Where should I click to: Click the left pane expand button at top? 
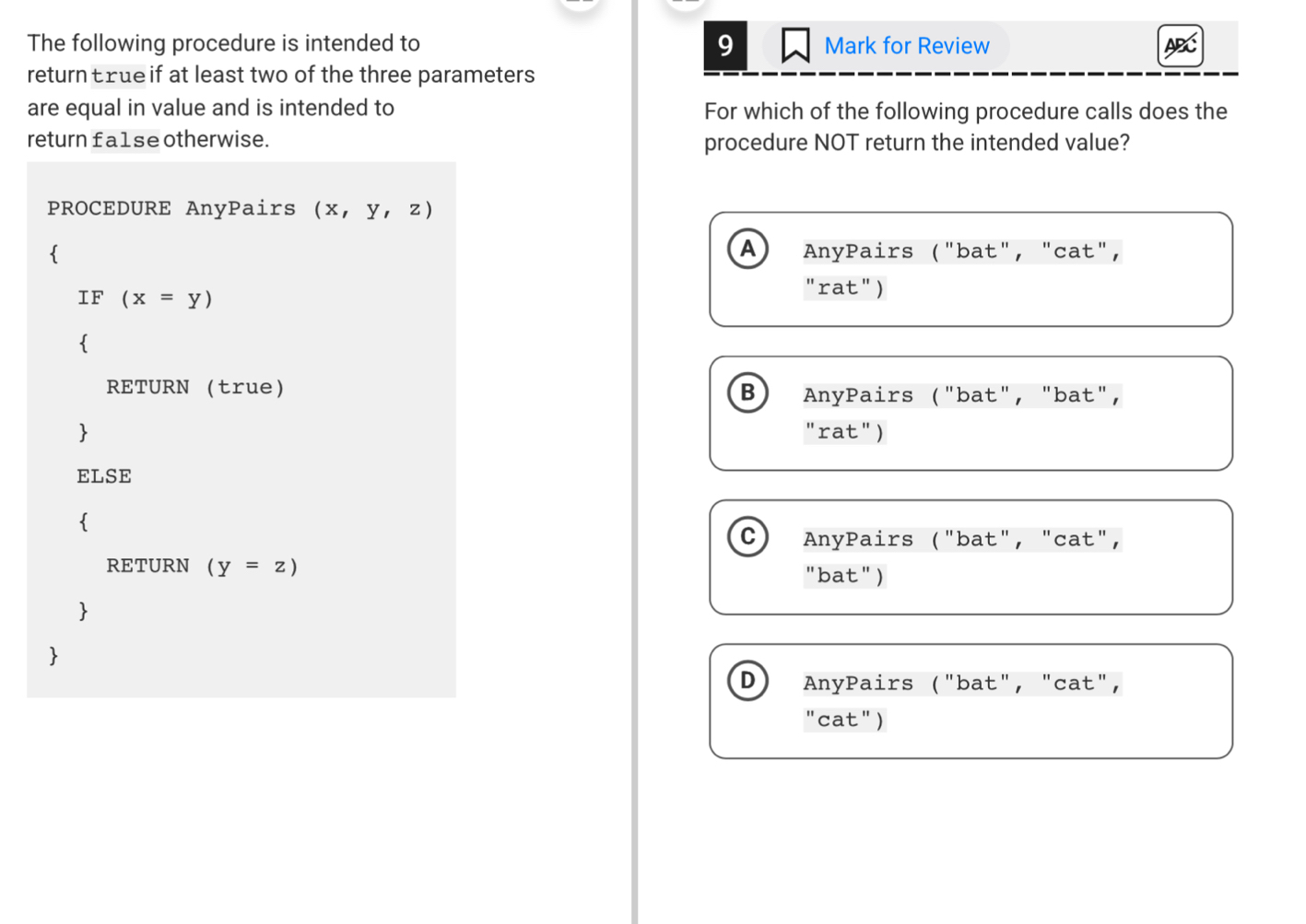(581, 4)
